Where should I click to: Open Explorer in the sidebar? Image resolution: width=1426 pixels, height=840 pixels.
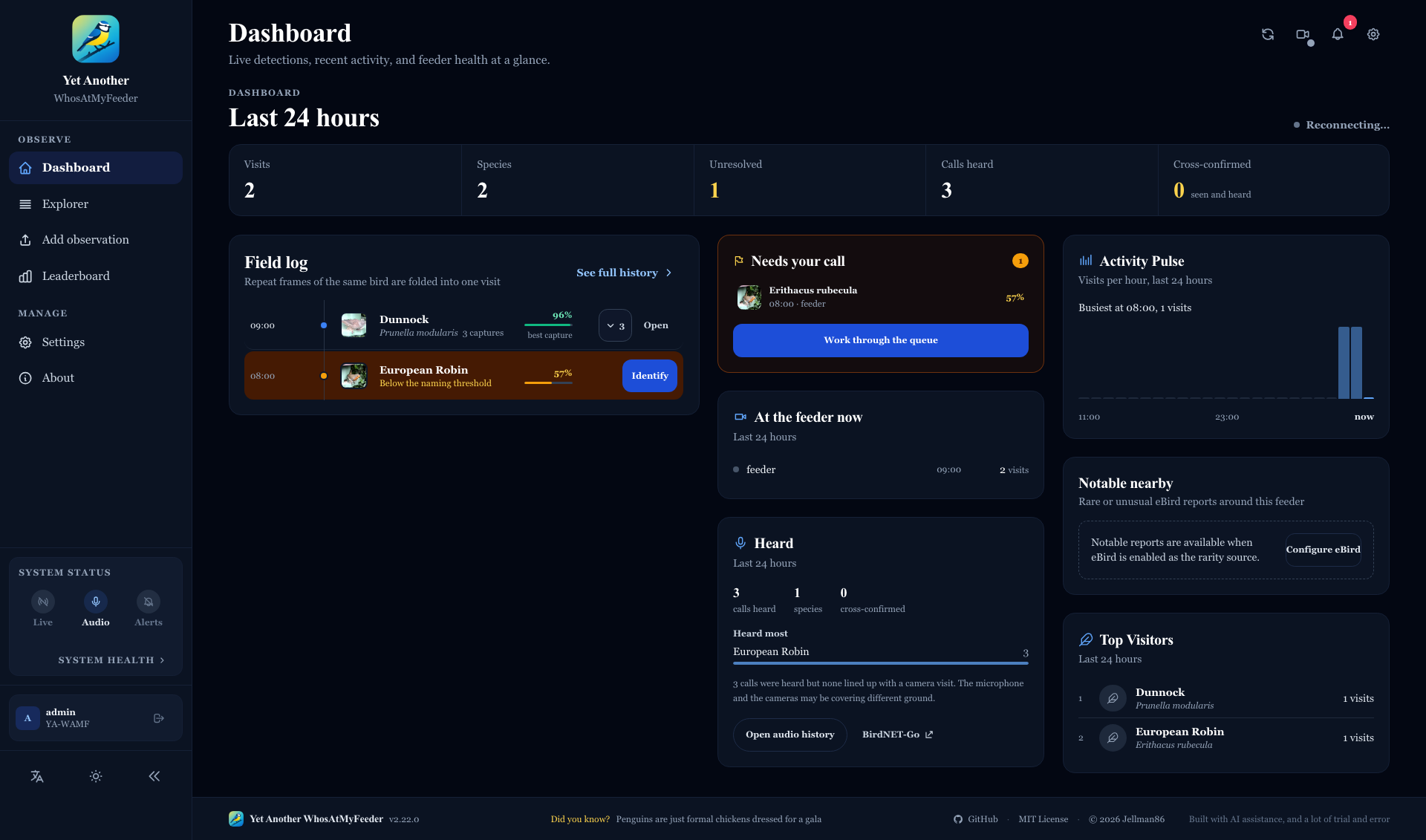96,204
